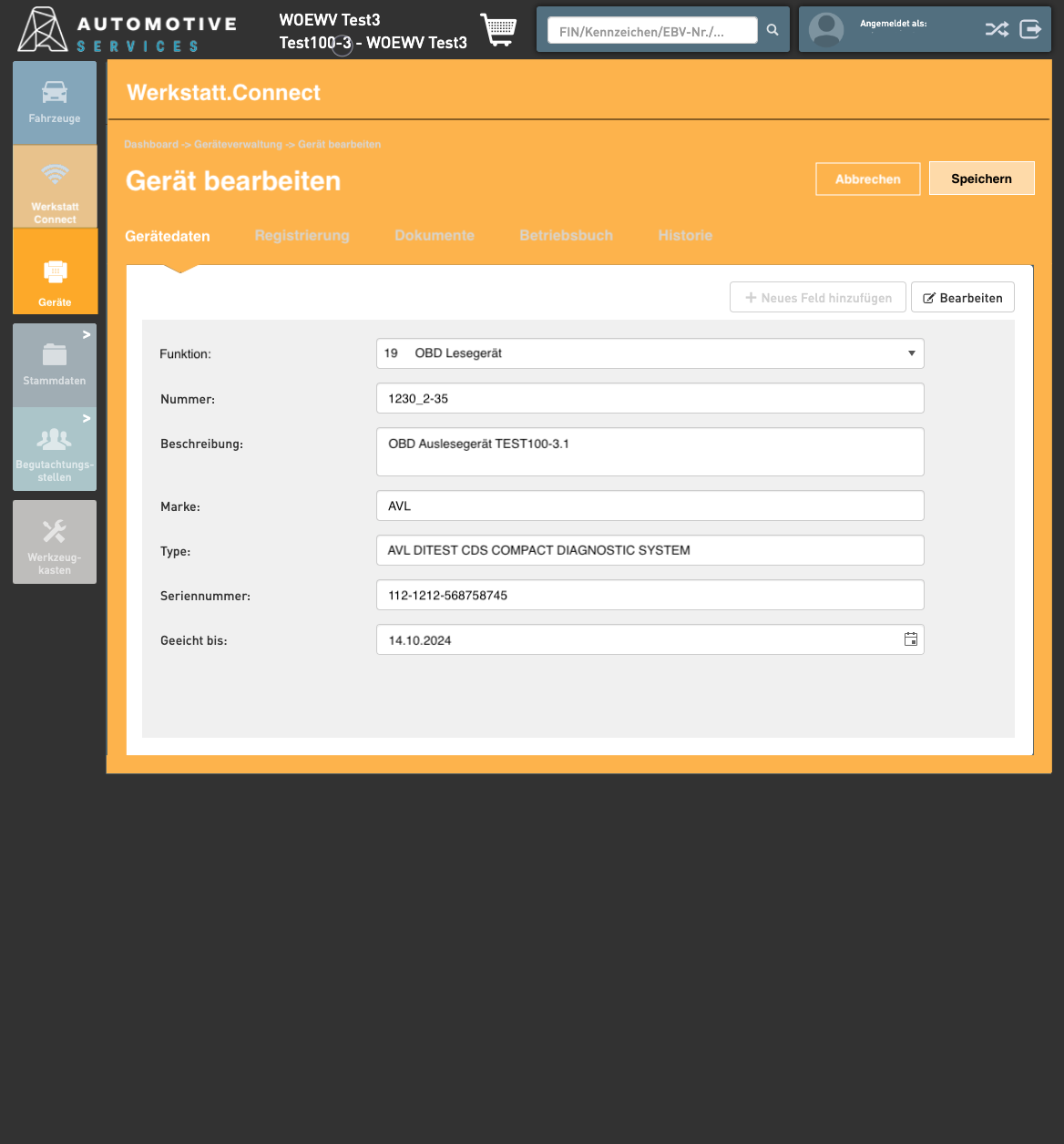Expand the Stammdaten submenu
1064x1144 pixels.
tap(87, 335)
